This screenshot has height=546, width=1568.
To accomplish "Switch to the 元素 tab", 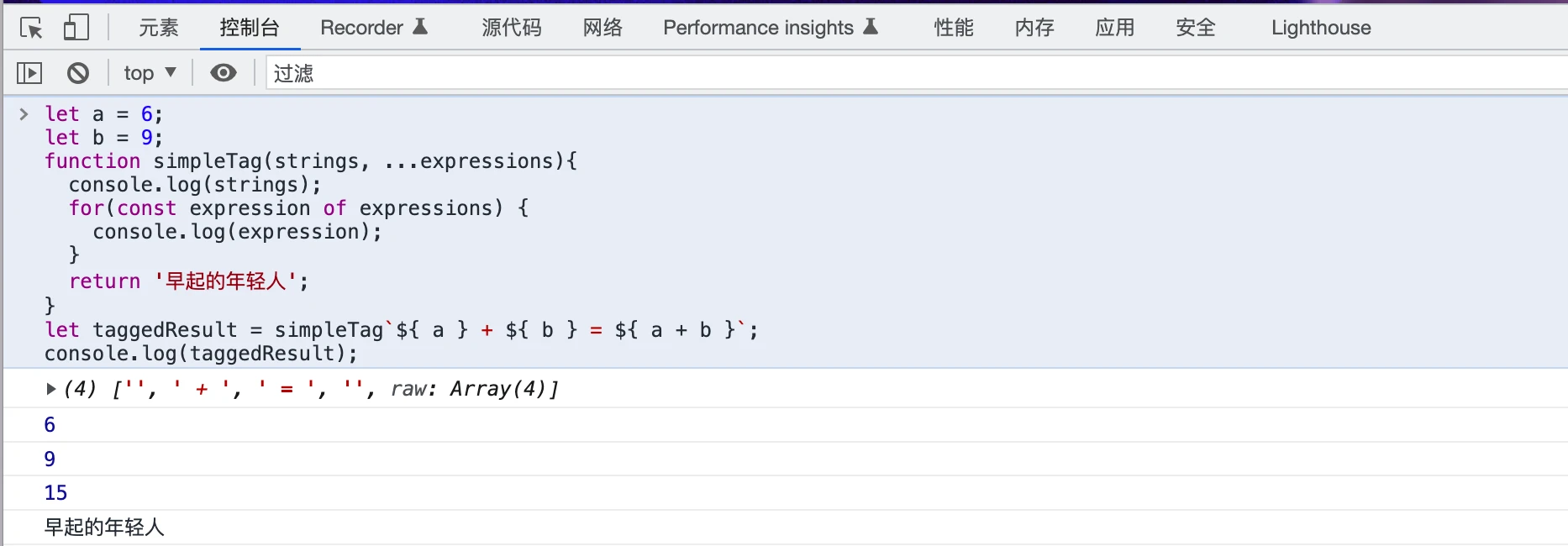I will pos(158,28).
